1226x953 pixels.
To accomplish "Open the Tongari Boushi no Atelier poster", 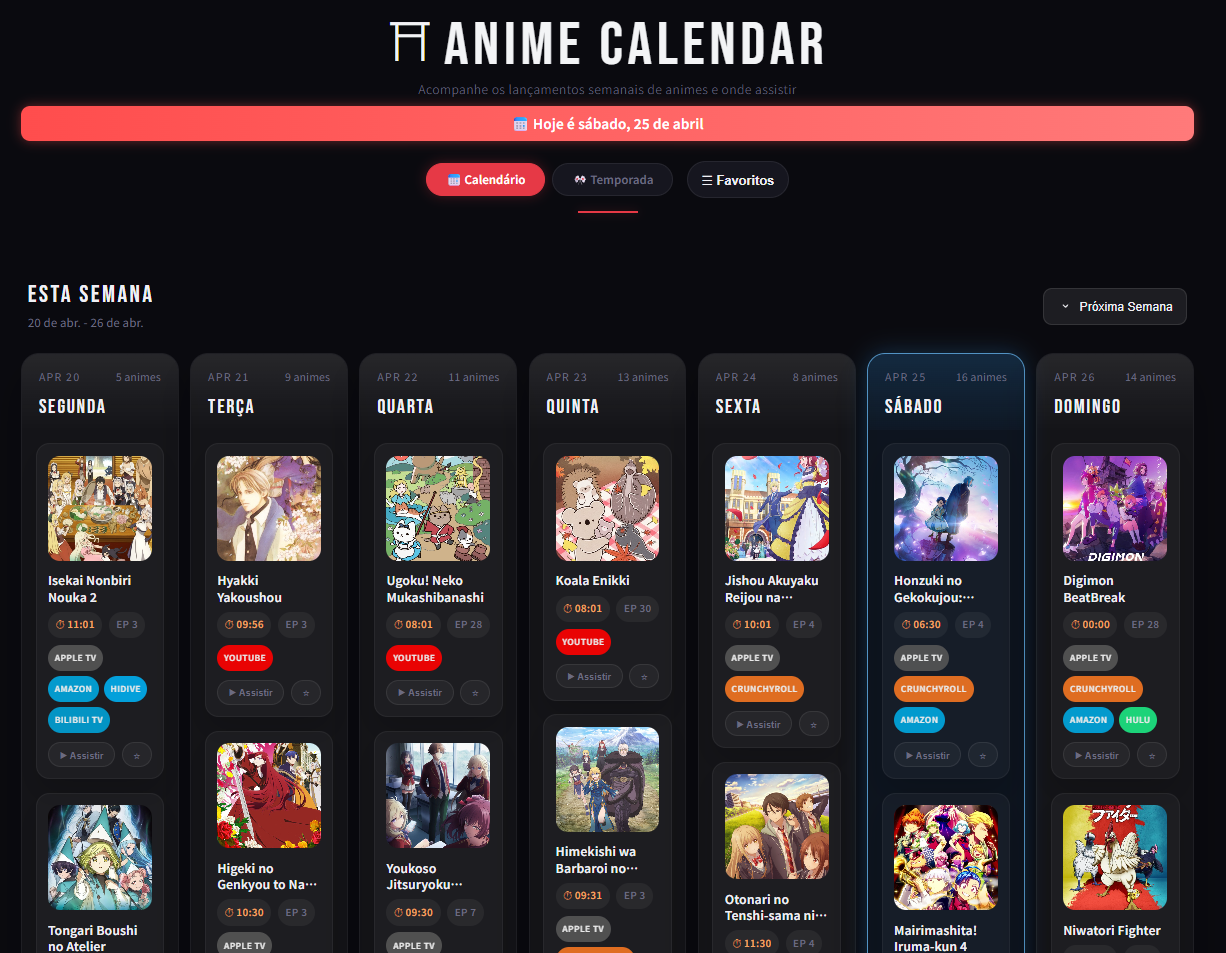I will tap(100, 858).
